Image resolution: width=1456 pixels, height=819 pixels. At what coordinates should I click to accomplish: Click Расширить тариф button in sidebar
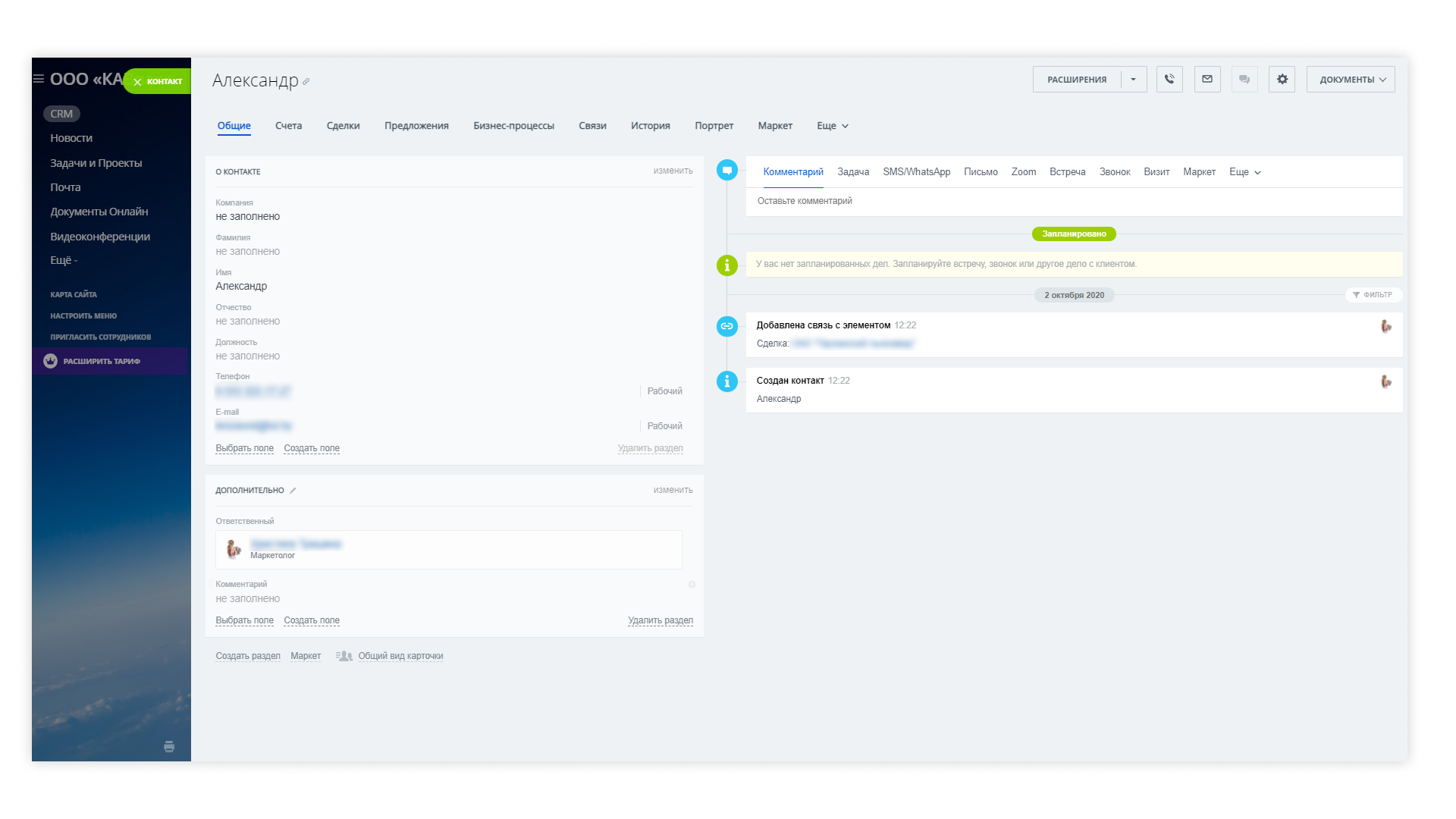click(102, 361)
